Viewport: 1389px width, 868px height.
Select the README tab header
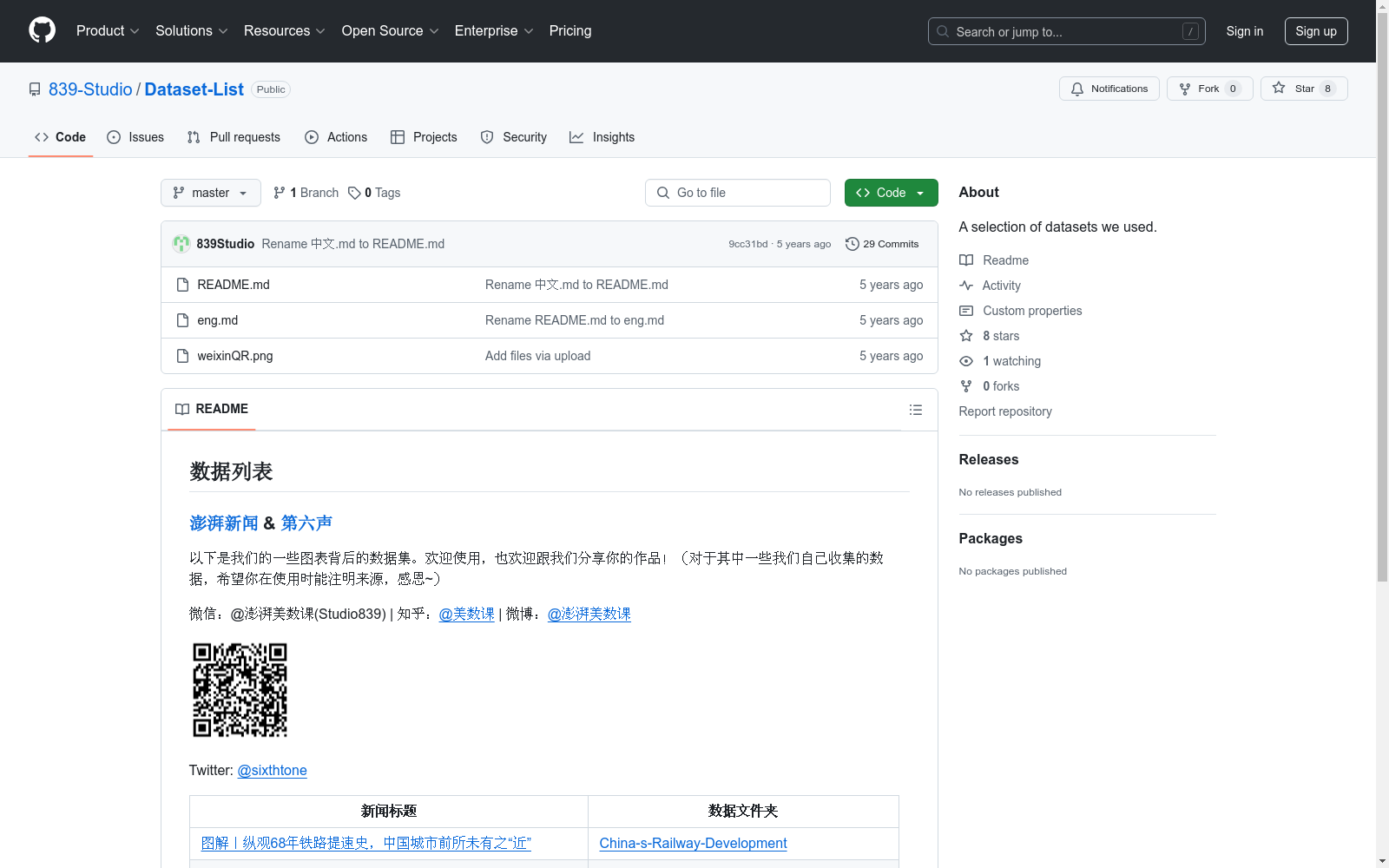pos(212,409)
